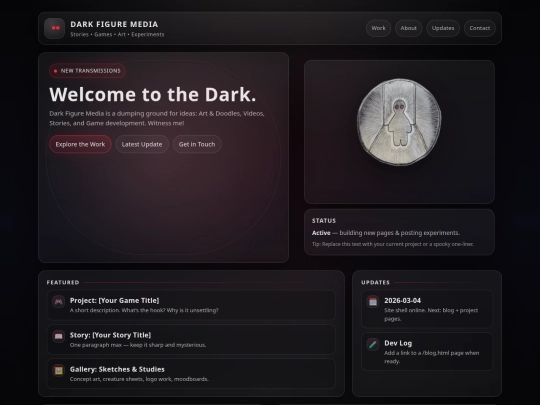This screenshot has width=540, height=405.
Task: Click the STATUS card heading
Action: click(x=324, y=221)
